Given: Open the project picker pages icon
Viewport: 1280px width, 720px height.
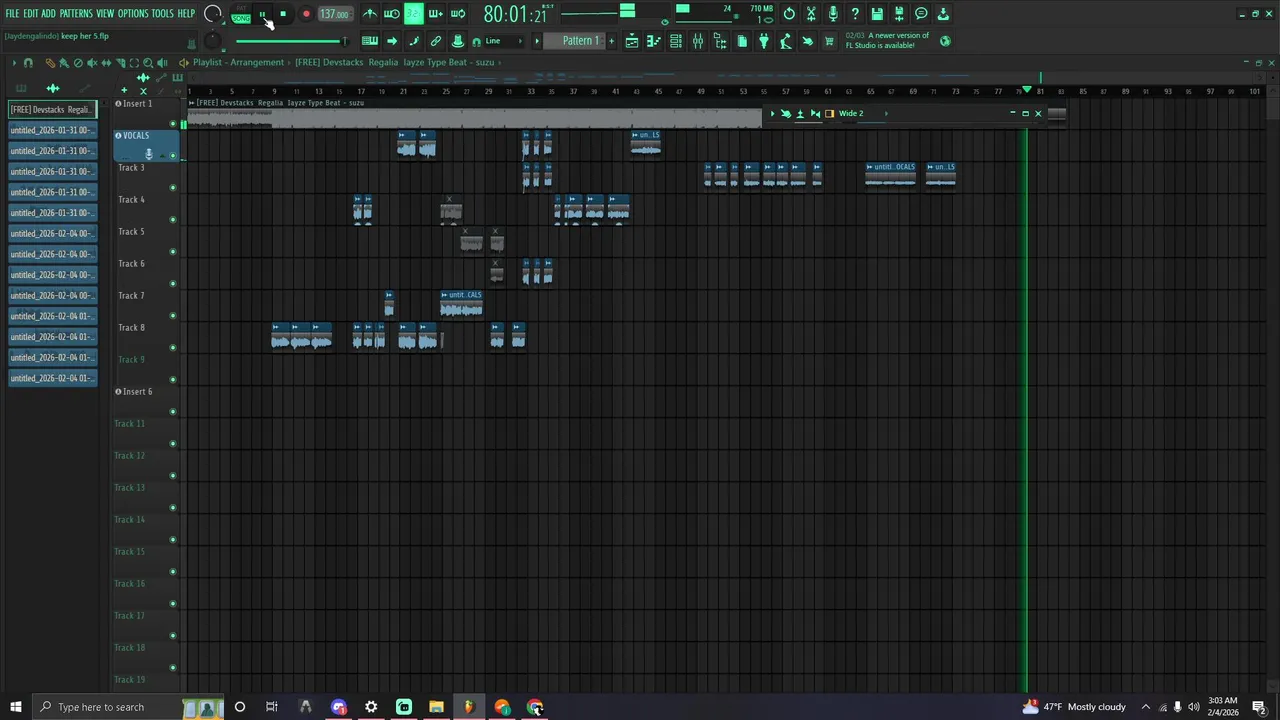Looking at the screenshot, I should [x=742, y=41].
